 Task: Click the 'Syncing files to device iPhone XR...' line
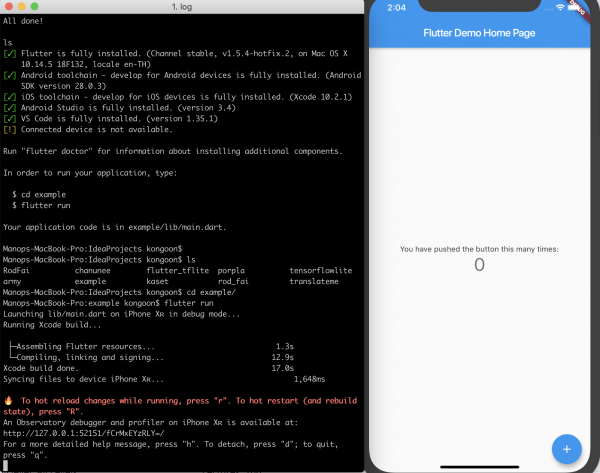[x=83, y=379]
